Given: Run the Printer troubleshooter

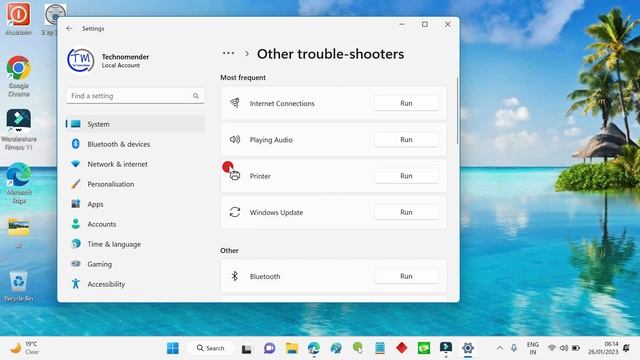Looking at the screenshot, I should point(406,176).
